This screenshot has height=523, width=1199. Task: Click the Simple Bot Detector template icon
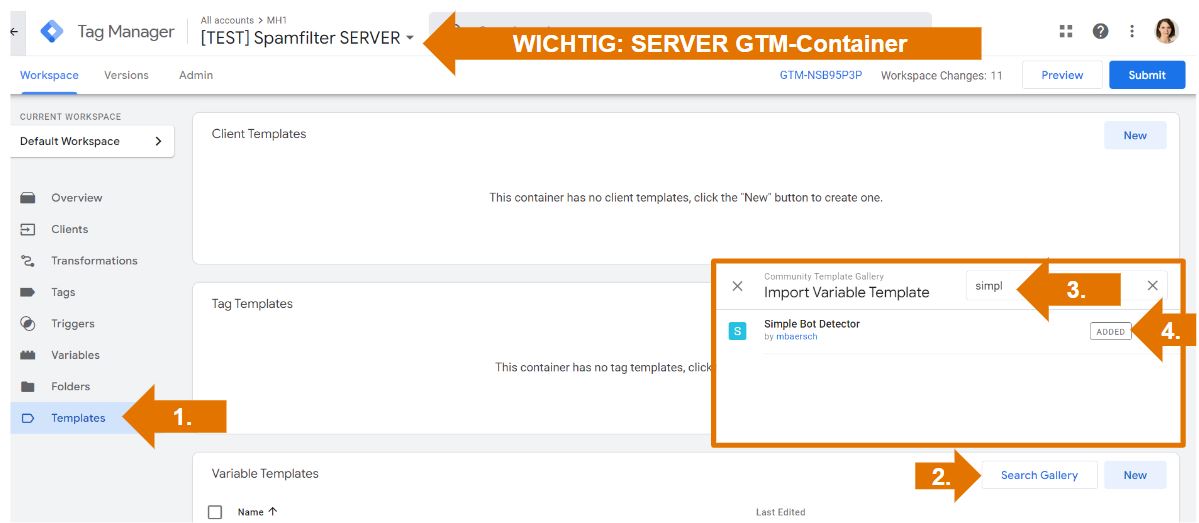click(x=737, y=330)
